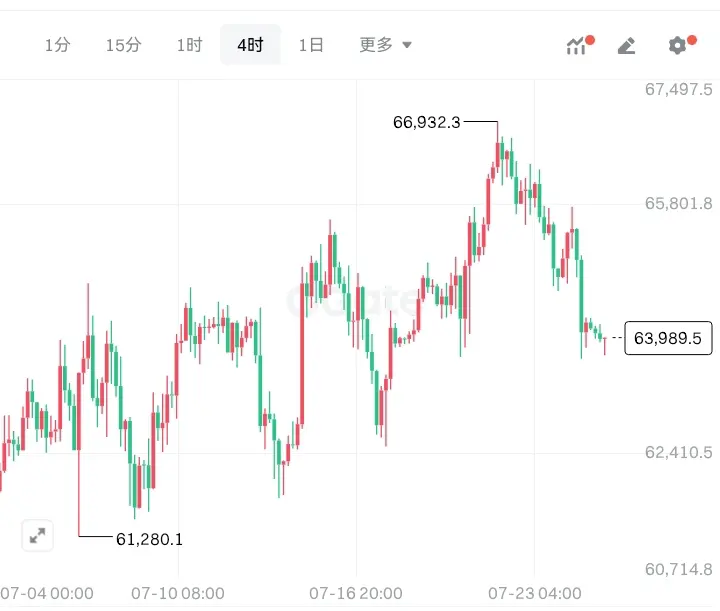Image resolution: width=720 pixels, height=611 pixels.
Task: Click the 07-16 20:00 time axis label
Action: tap(356, 593)
